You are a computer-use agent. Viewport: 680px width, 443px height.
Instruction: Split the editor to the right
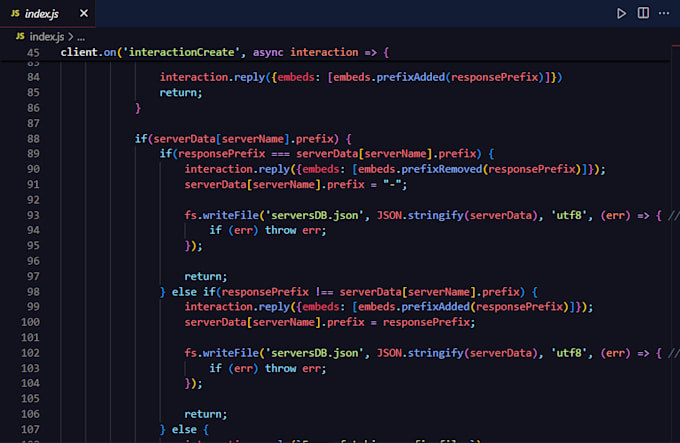(x=643, y=13)
